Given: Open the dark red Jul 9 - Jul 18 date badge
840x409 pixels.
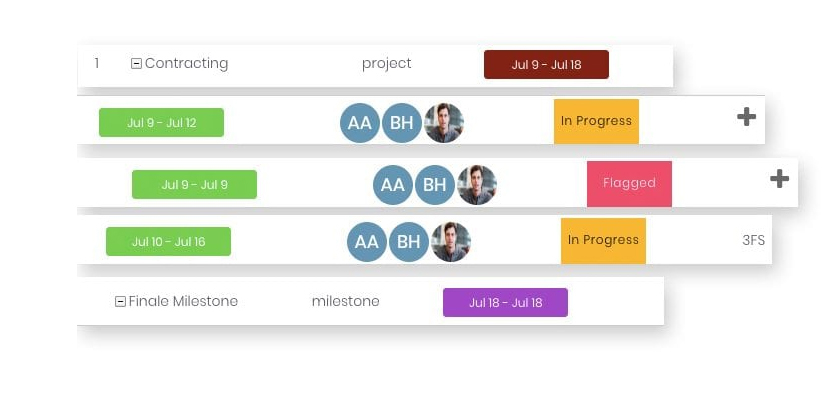Looking at the screenshot, I should pyautogui.click(x=546, y=64).
